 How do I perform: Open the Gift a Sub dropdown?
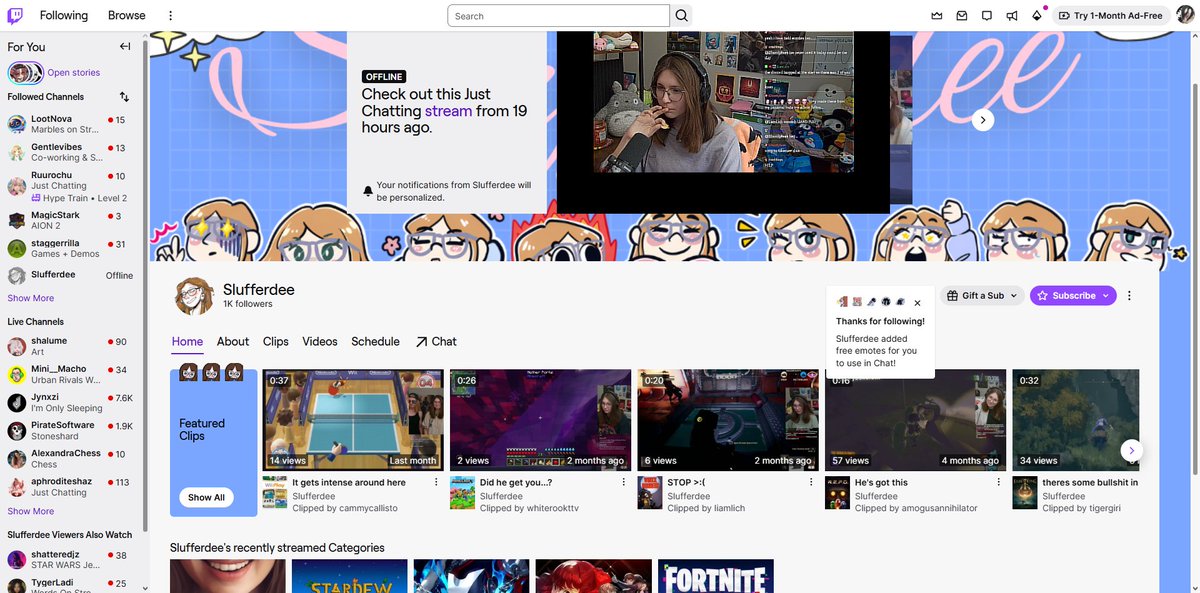(x=983, y=296)
